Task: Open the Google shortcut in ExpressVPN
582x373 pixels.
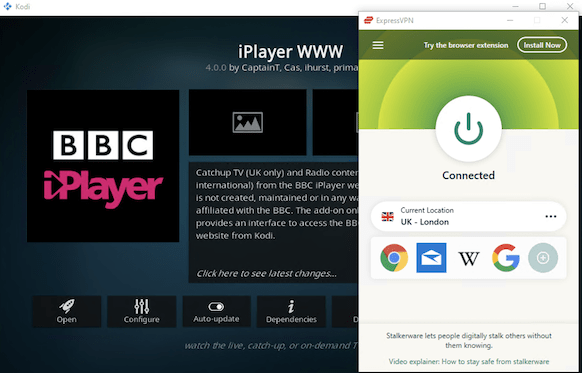Action: [x=506, y=258]
